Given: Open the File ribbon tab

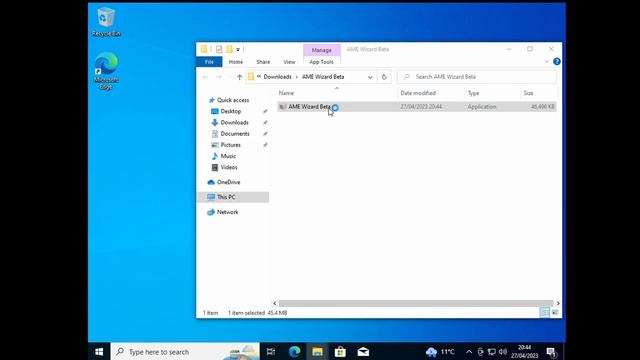Looking at the screenshot, I should click(209, 62).
